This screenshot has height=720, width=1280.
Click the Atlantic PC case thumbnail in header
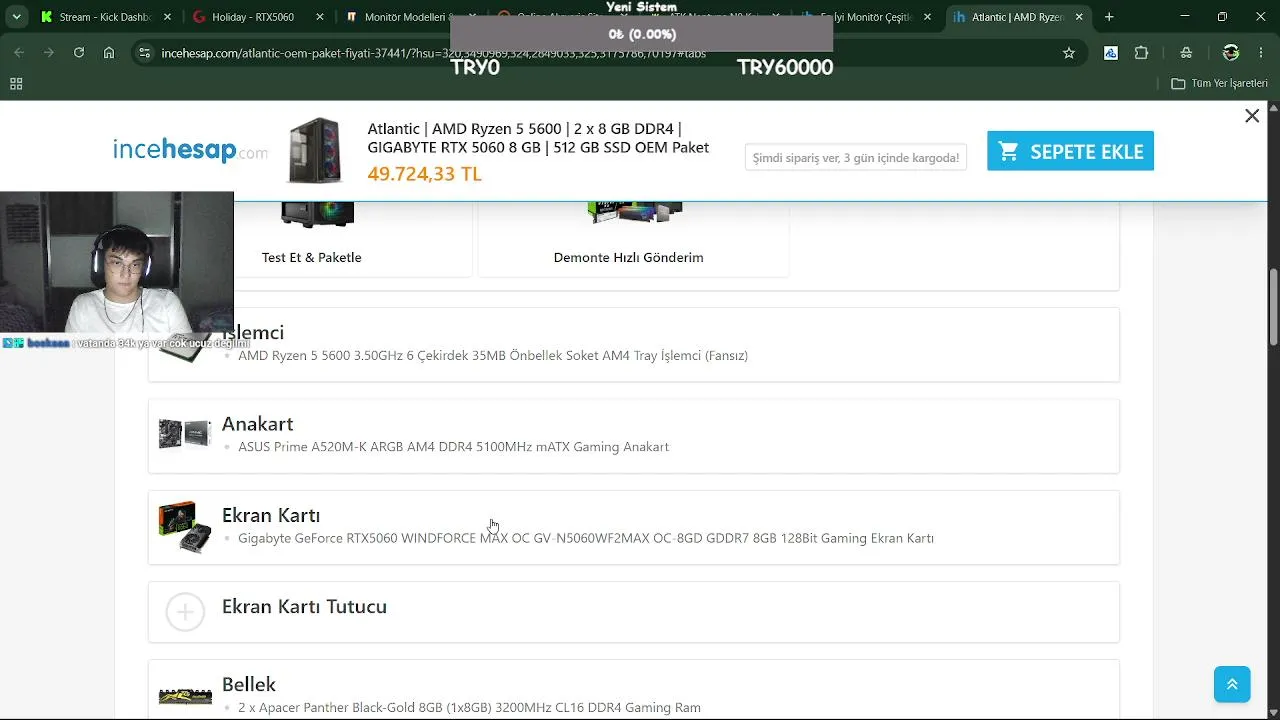pos(314,151)
